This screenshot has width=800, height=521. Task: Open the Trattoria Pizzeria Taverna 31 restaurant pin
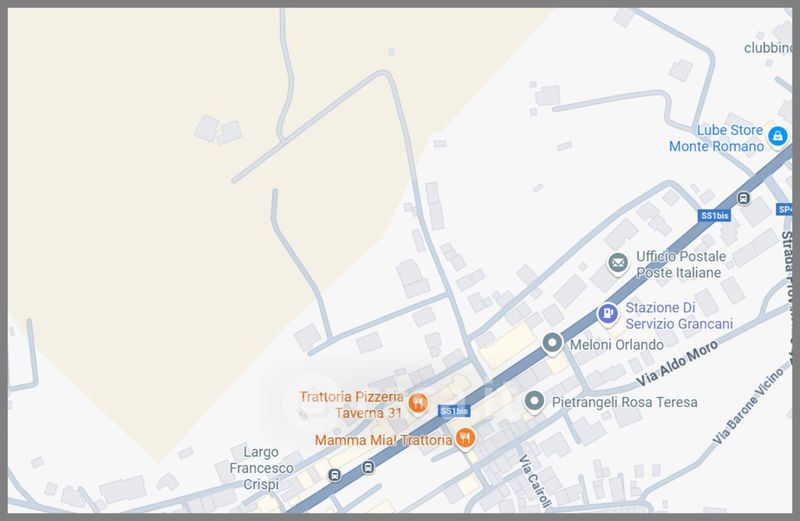pos(418,404)
